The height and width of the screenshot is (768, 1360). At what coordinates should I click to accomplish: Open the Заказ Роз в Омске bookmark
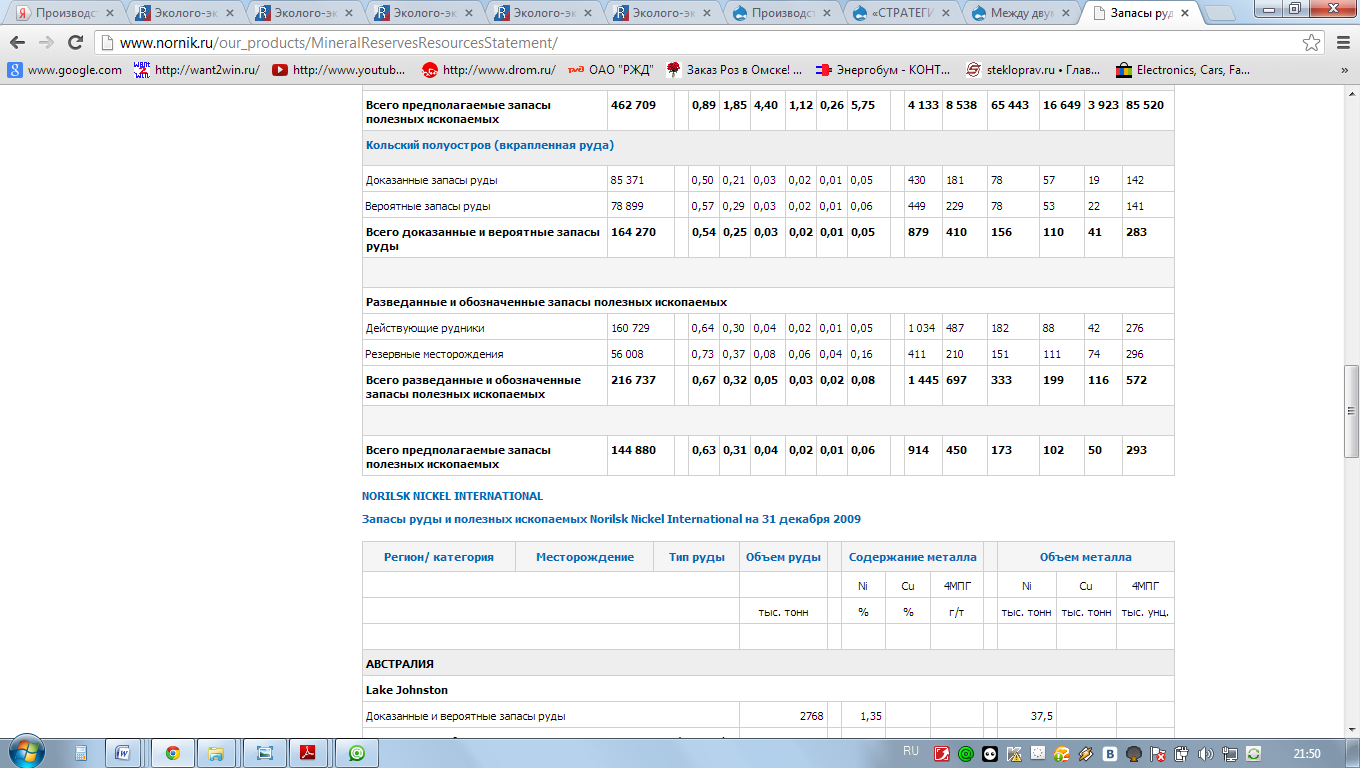pos(735,70)
